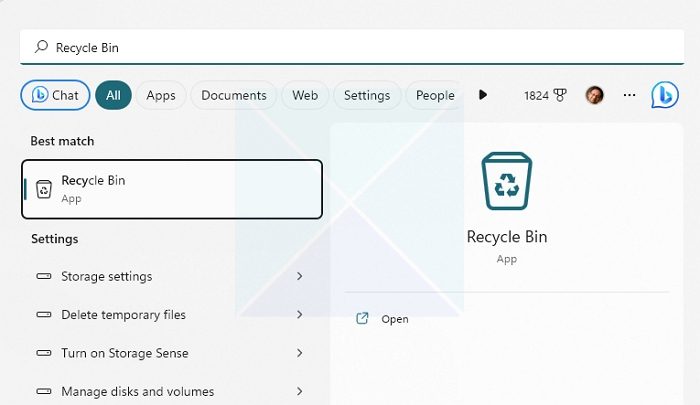
Task: Expand the Turn on Storage Sense chevron
Action: [300, 353]
